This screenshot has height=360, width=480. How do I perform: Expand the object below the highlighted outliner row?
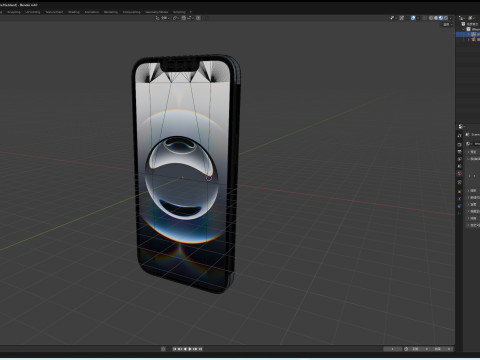click(x=468, y=39)
